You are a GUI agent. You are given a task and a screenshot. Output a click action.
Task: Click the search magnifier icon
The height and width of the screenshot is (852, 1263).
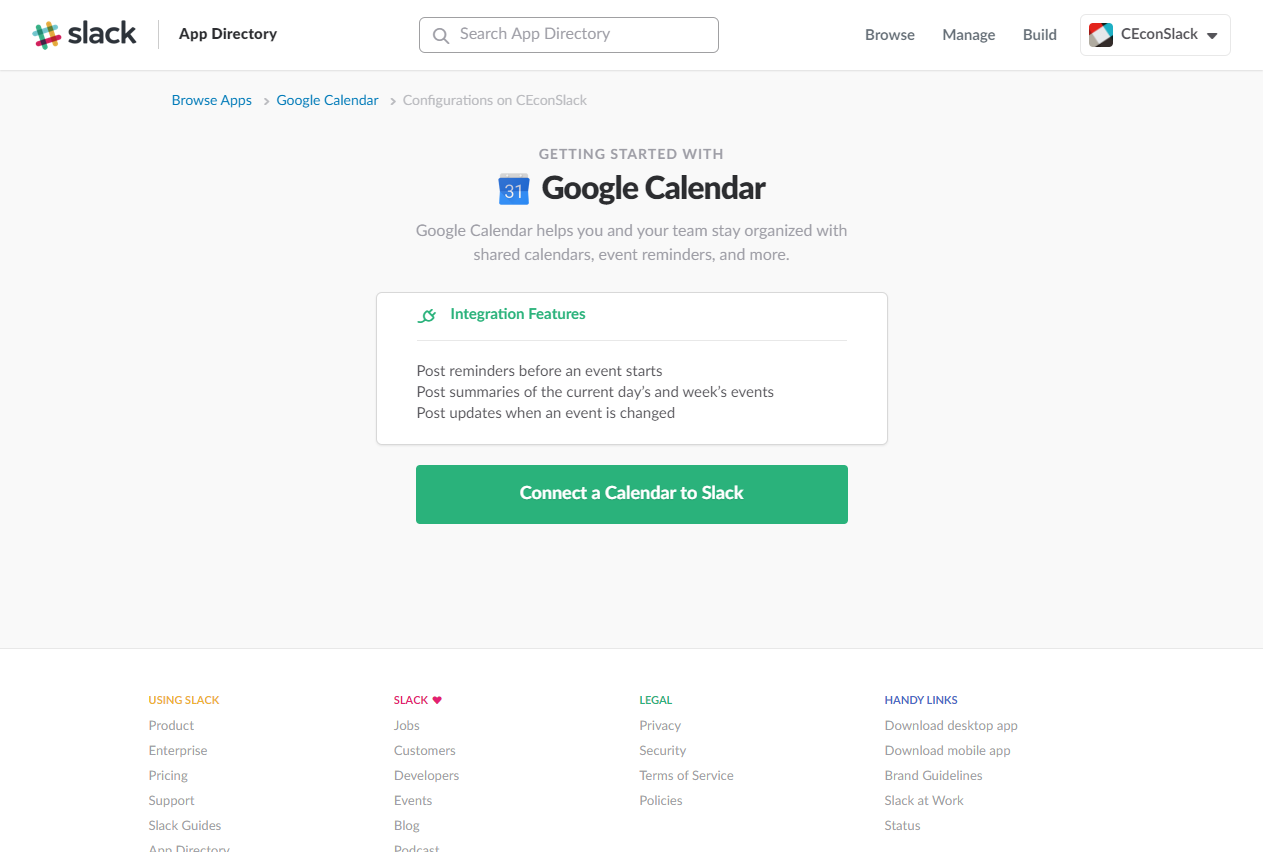[441, 35]
